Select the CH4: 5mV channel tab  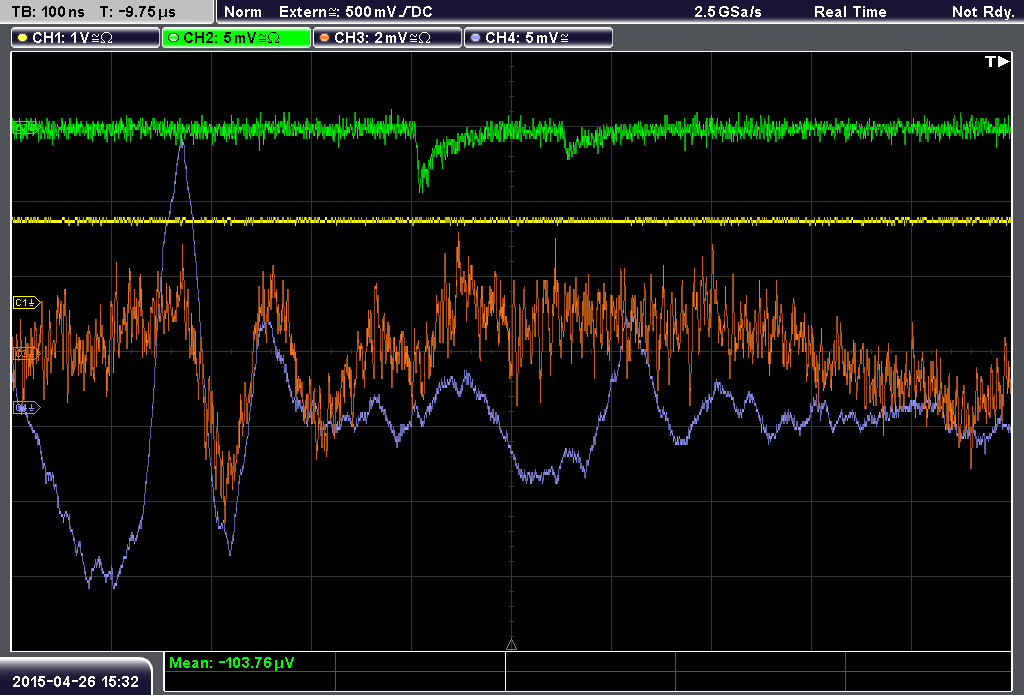[538, 38]
